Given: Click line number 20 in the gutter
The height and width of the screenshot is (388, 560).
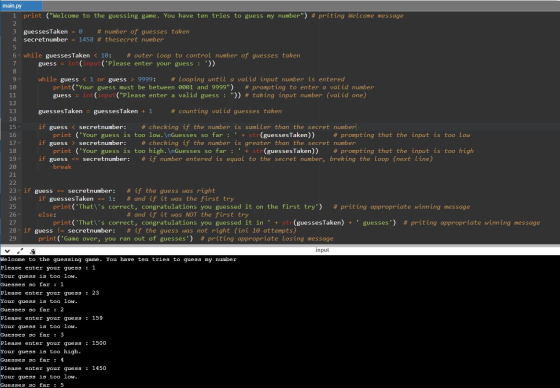Looking at the screenshot, I should pos(12,167).
